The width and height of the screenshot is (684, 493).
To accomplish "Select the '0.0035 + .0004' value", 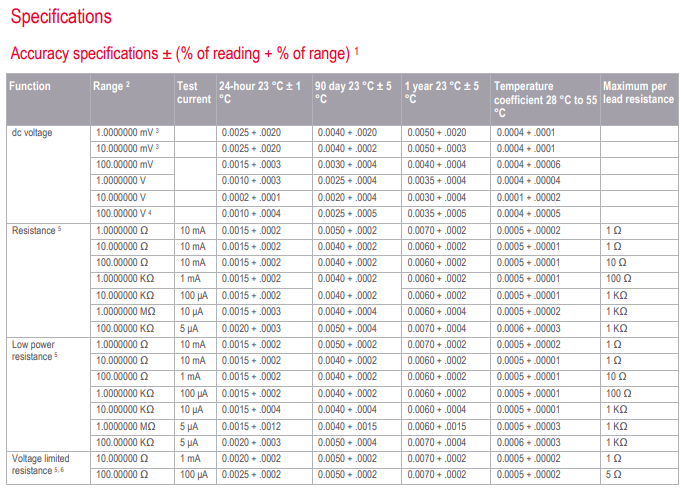I will [x=437, y=181].
